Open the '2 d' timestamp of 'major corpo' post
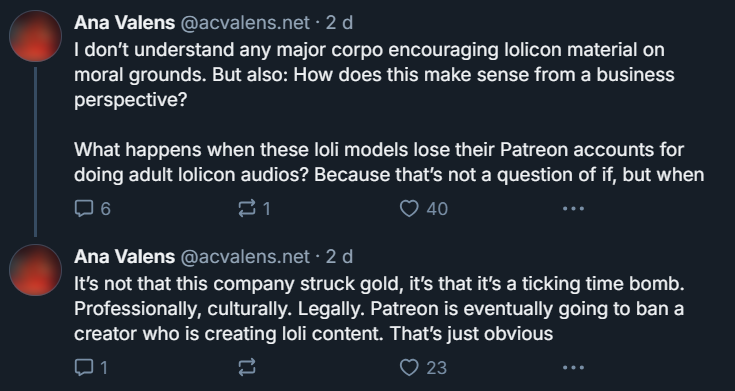Image resolution: width=735 pixels, height=391 pixels. [x=339, y=23]
